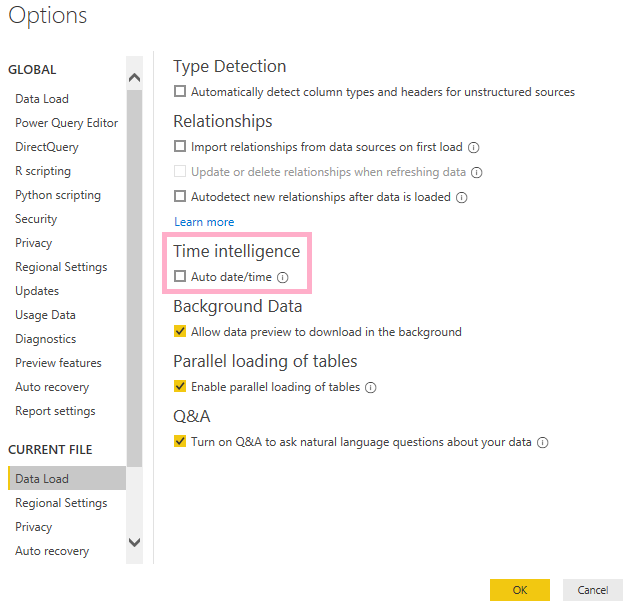Click info icon beside Turn on Q&A
Image resolution: width=635 pixels, height=607 pixels.
[x=543, y=443]
